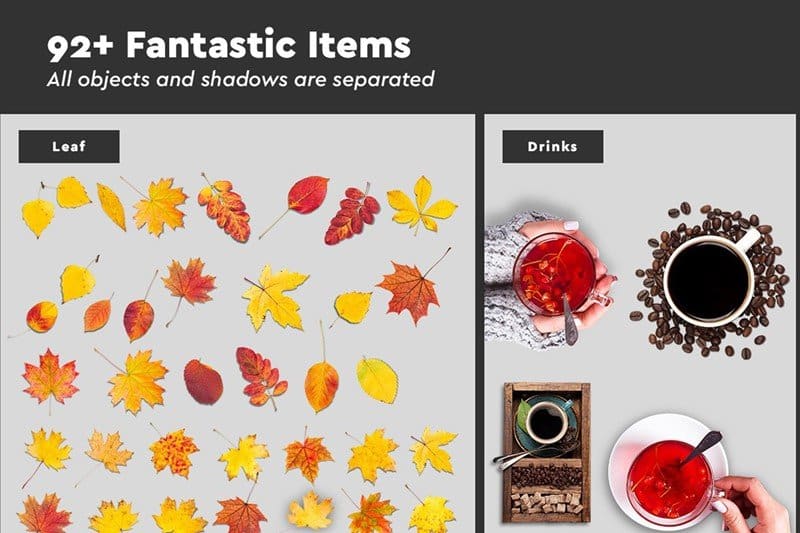Click the yellow five-finger chestnut leaf

pos(422,205)
